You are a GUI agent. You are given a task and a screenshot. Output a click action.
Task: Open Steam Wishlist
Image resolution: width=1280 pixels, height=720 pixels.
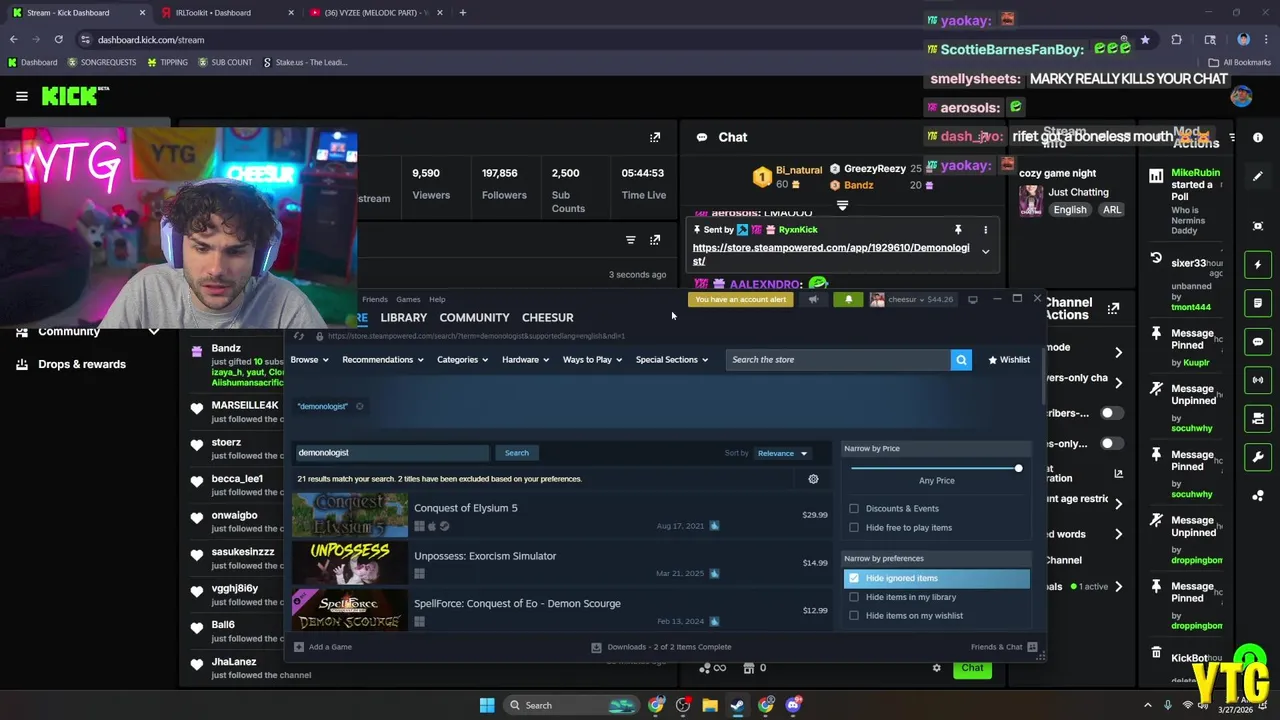click(1009, 360)
